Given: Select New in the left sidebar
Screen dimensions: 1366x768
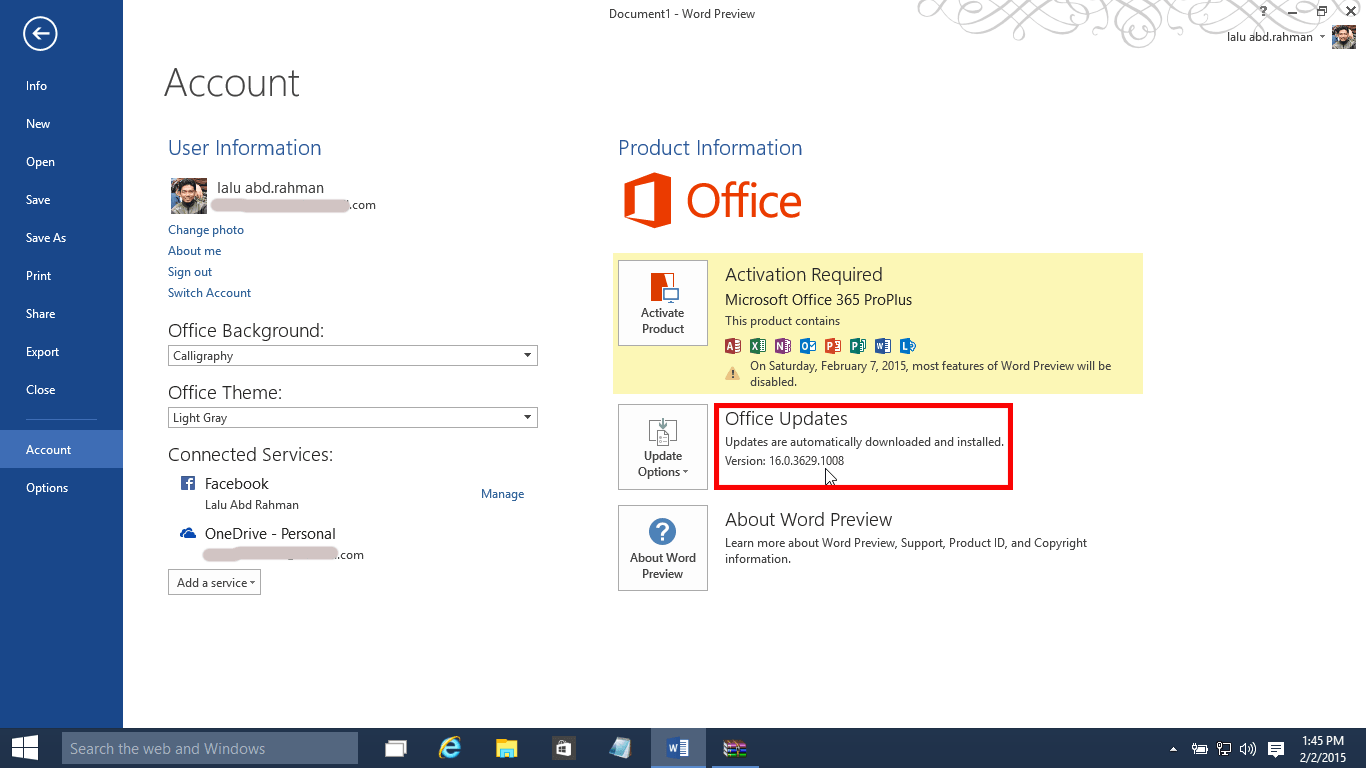Looking at the screenshot, I should click(61, 124).
